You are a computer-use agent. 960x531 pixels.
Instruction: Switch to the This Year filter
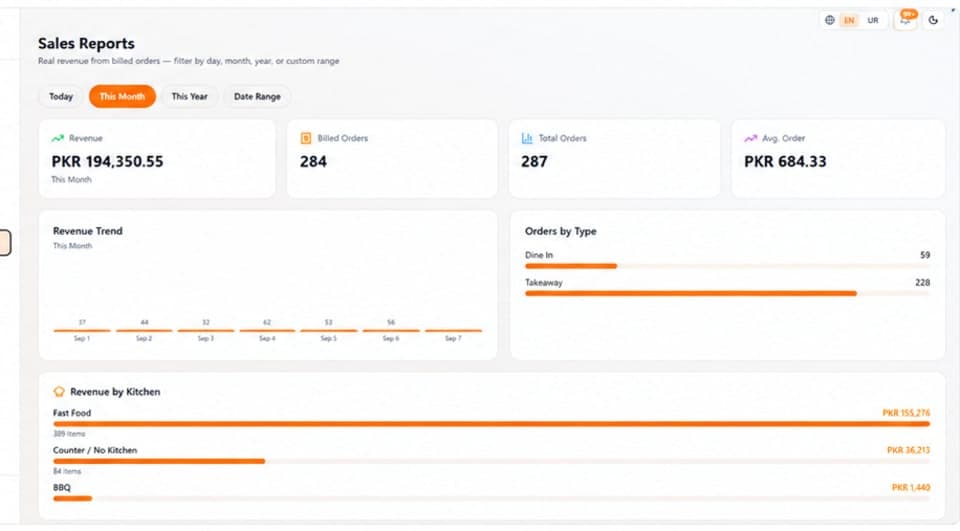pos(189,97)
